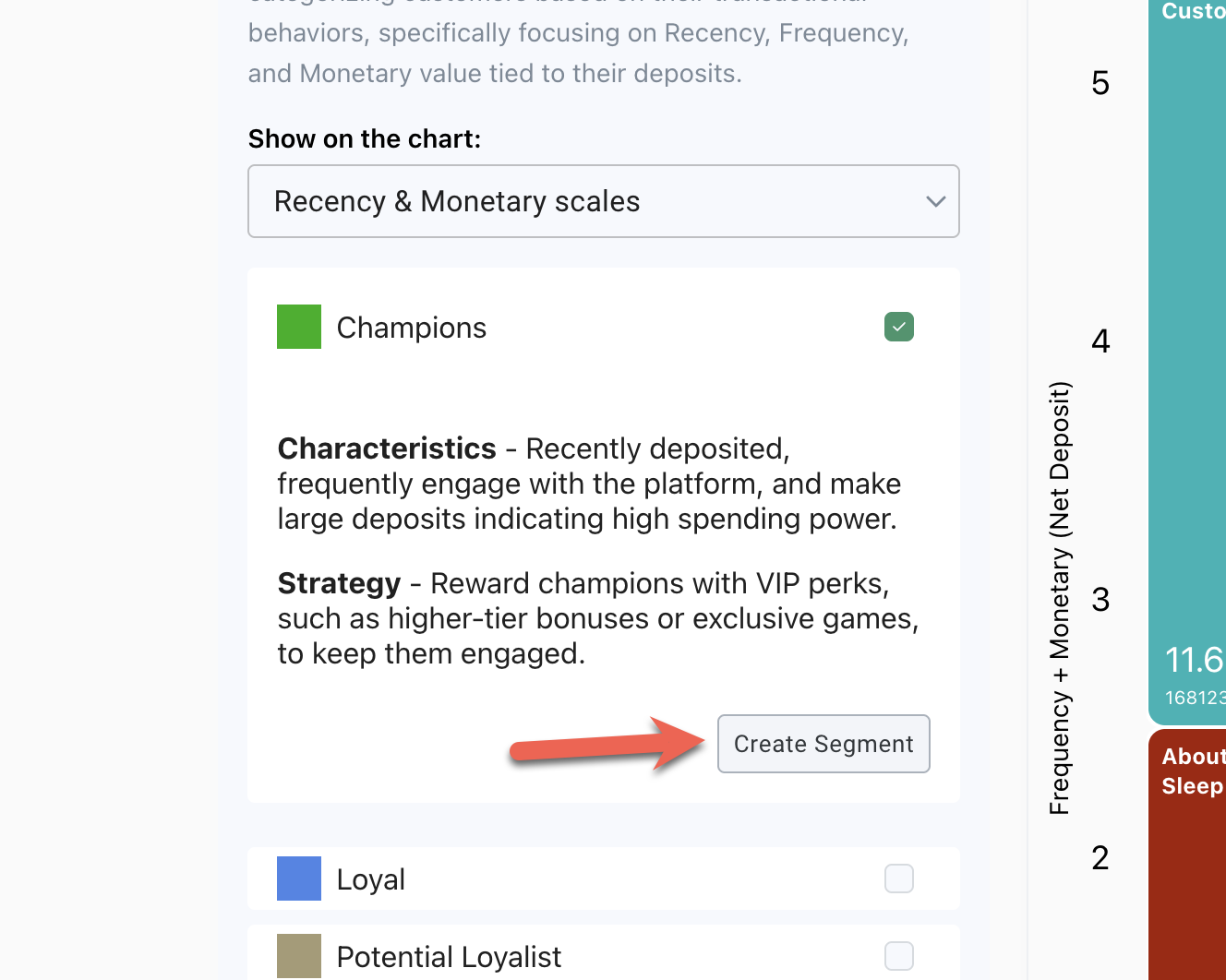
Task: Click the green Champions color square
Action: (299, 327)
